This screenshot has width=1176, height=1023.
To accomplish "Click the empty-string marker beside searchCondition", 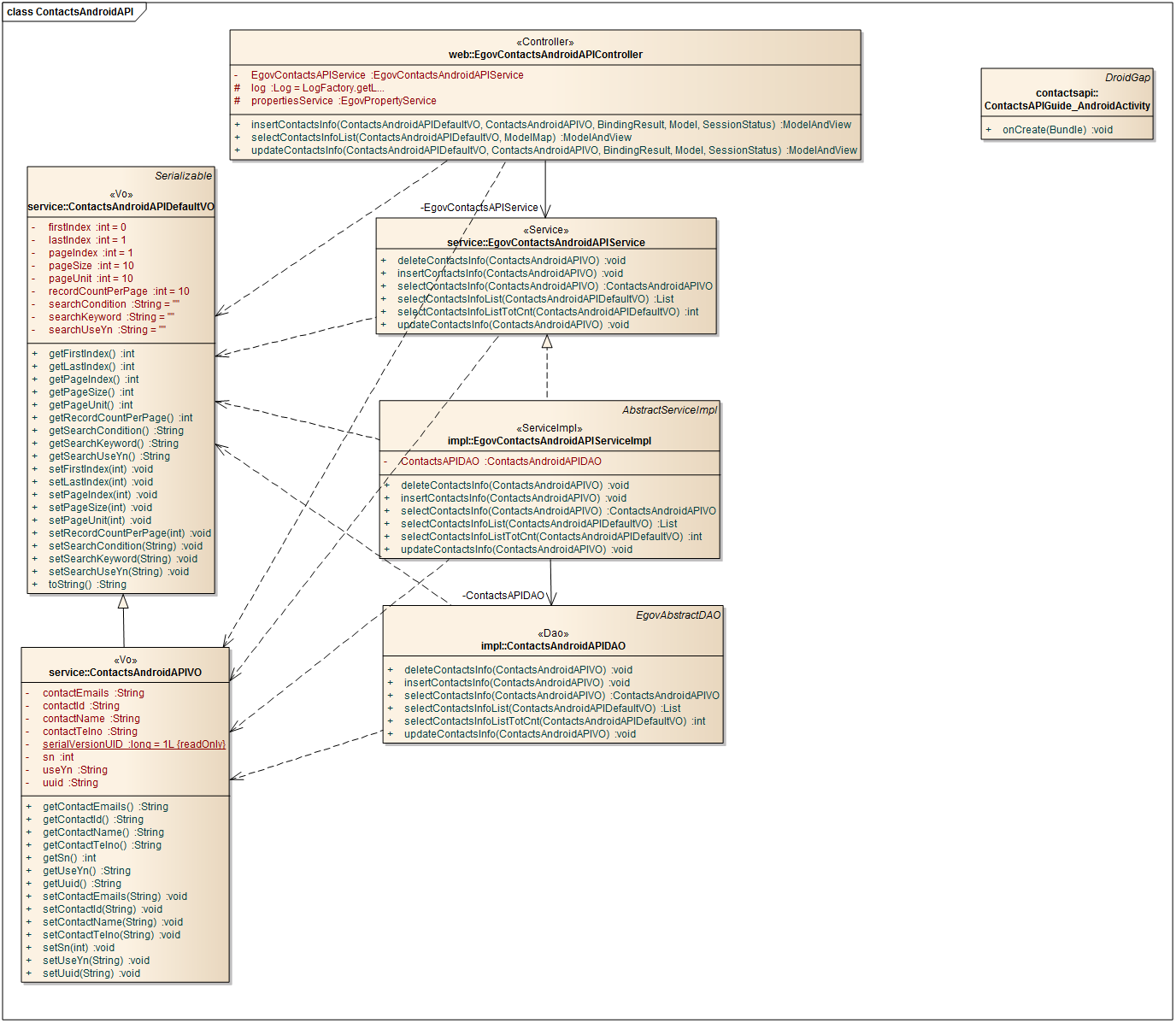I will click(x=176, y=303).
